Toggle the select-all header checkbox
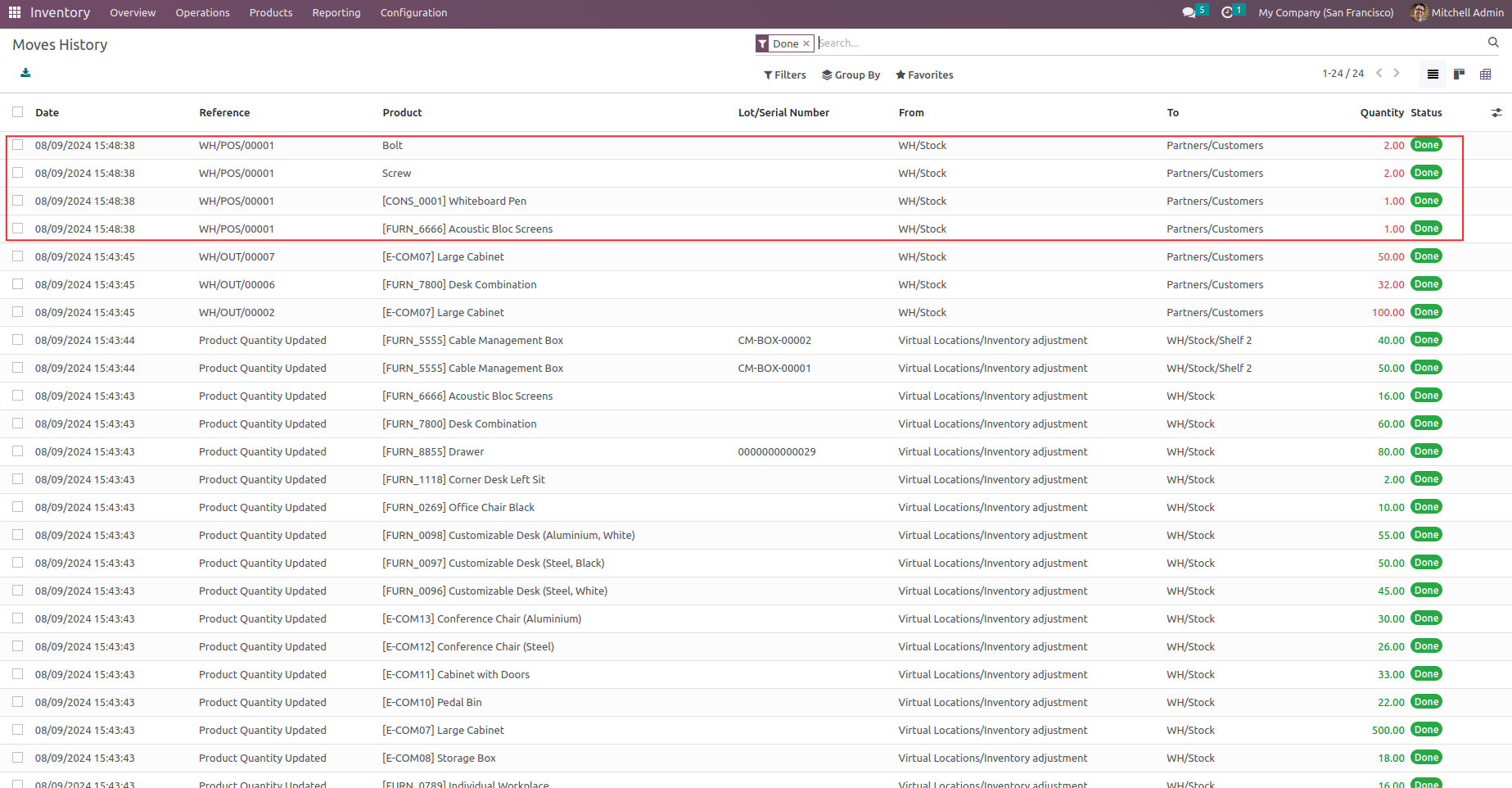The width and height of the screenshot is (1512, 788). pos(18,112)
